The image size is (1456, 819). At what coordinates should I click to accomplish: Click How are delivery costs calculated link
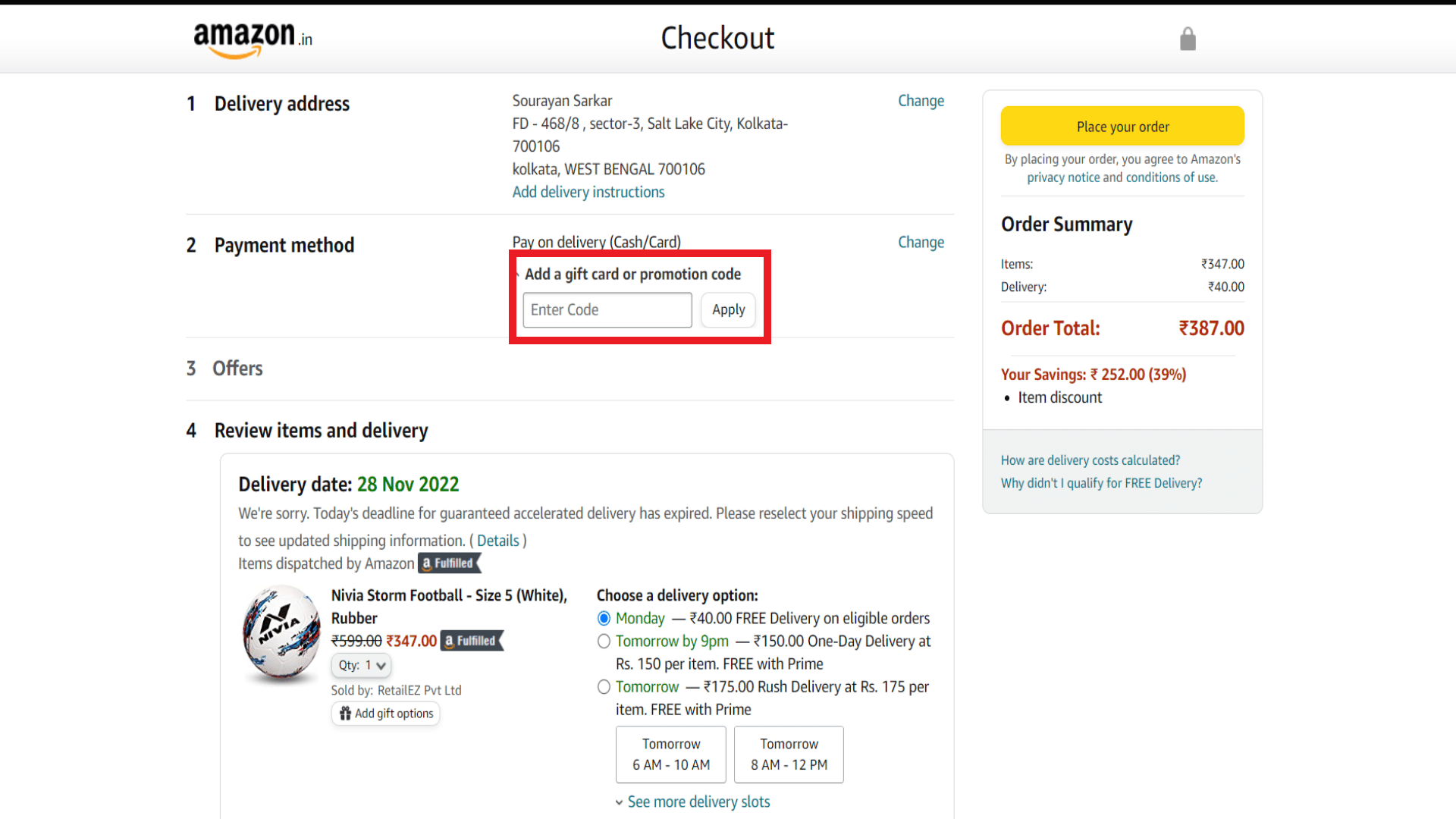pos(1090,460)
